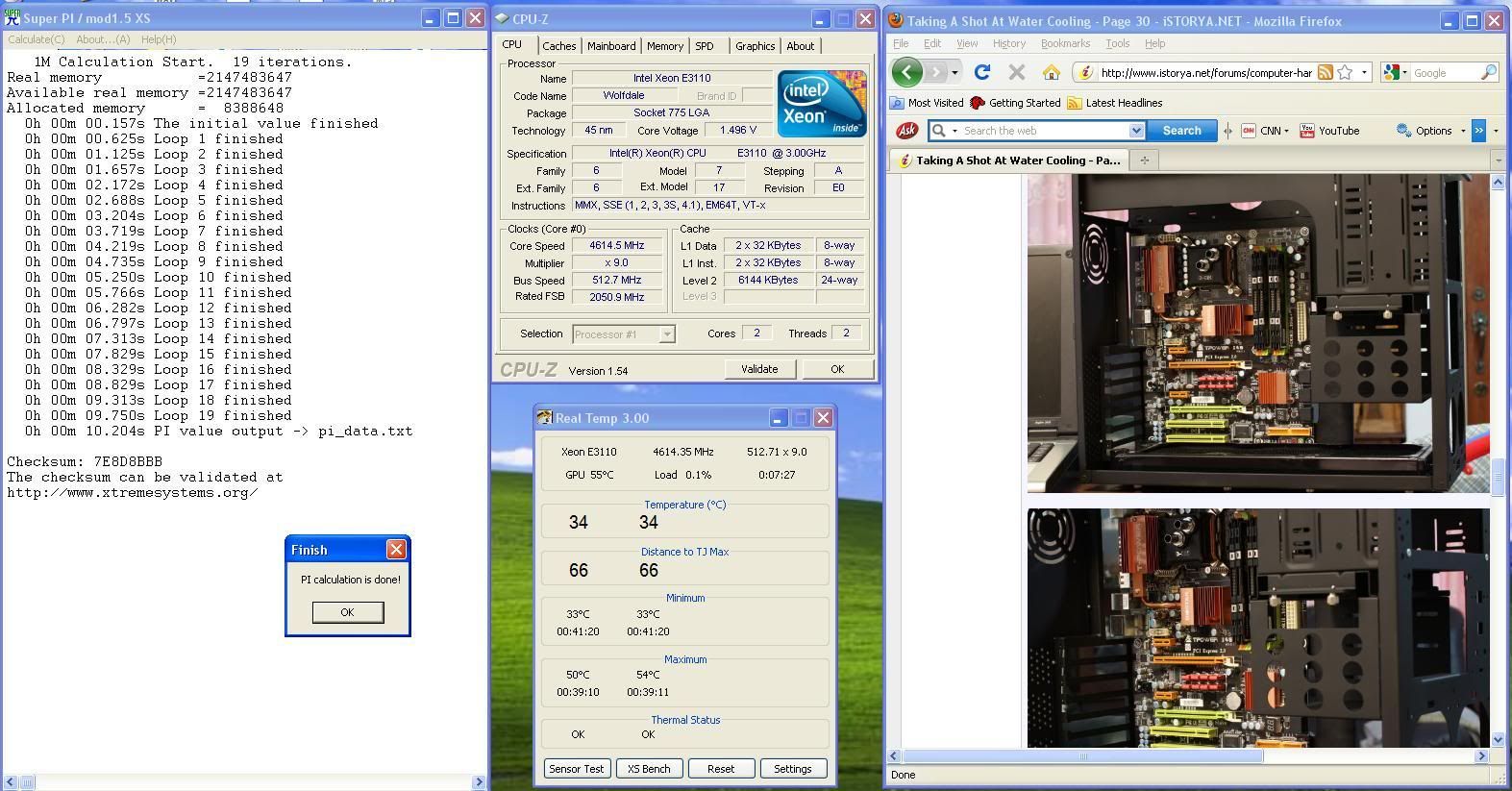Click the Firefox horizontal scrollbar thumb

1082,756
